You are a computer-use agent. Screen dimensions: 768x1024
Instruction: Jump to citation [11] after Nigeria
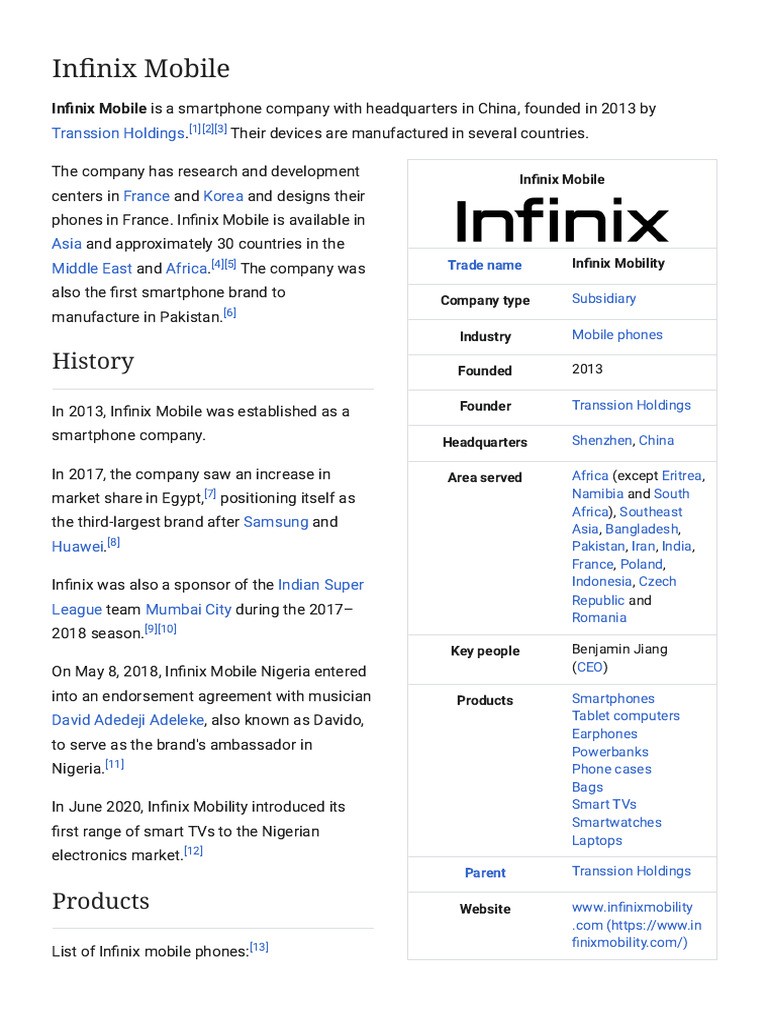coord(114,764)
